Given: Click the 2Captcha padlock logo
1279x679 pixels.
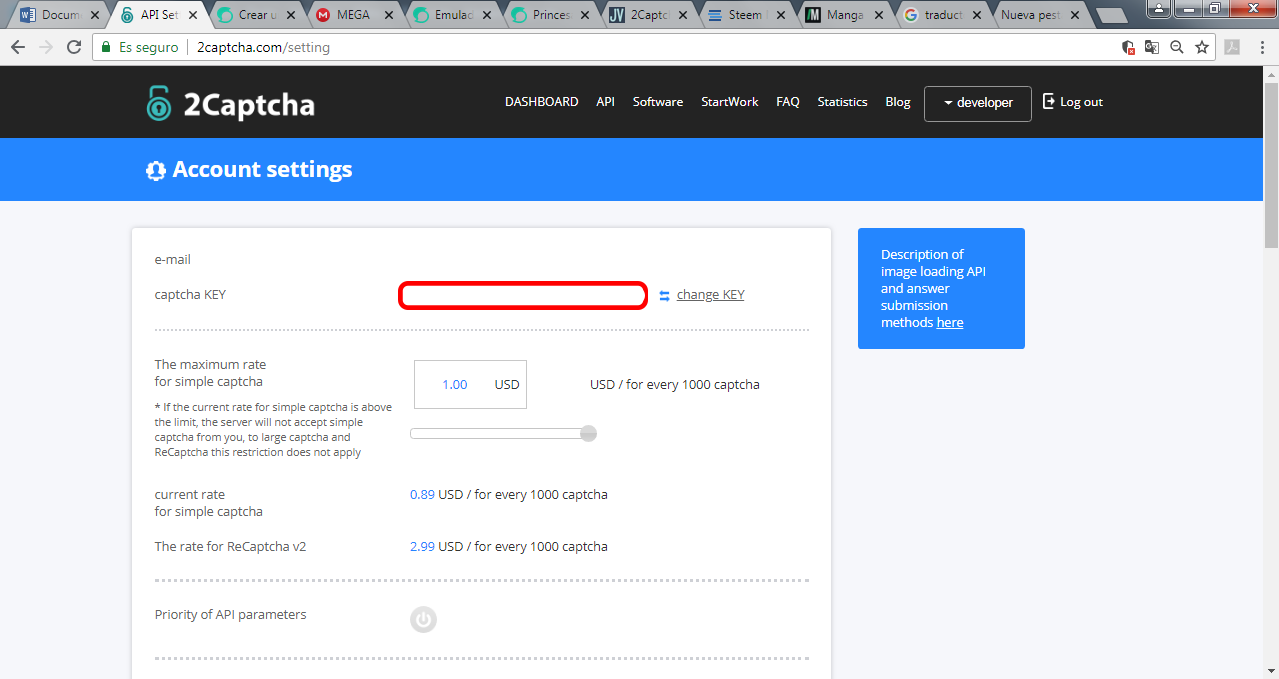Looking at the screenshot, I should click(x=158, y=103).
